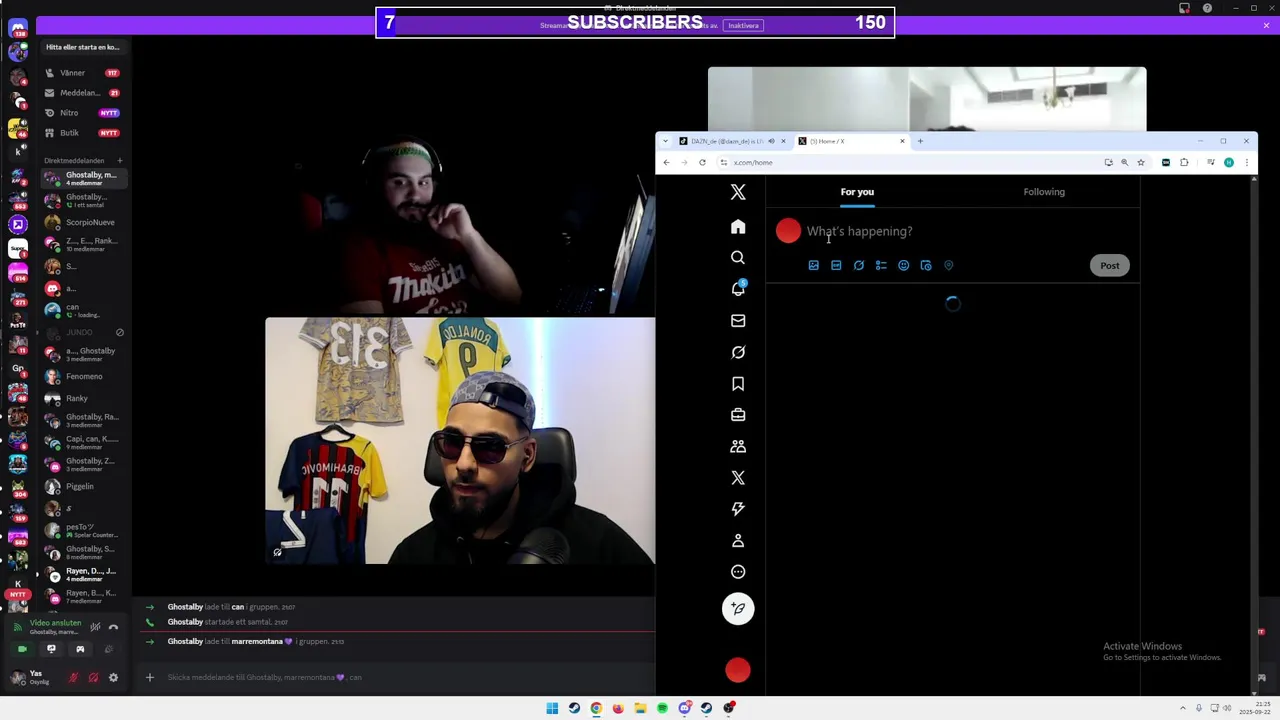Screen dimensions: 1280x720
Task: Reload the Chrome page
Action: click(x=702, y=162)
